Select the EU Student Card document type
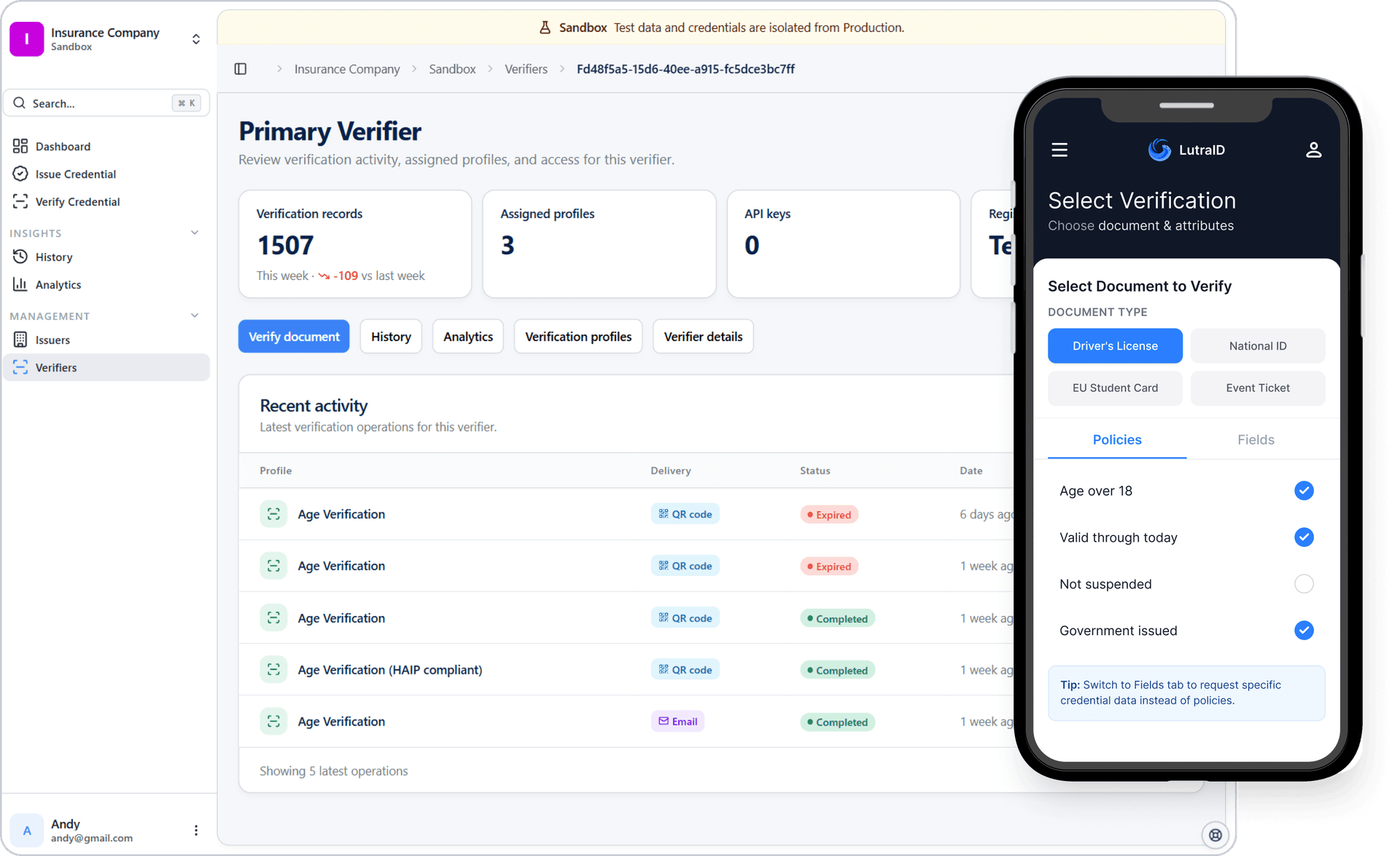Screen dimensions: 1400x856 click(1115, 389)
